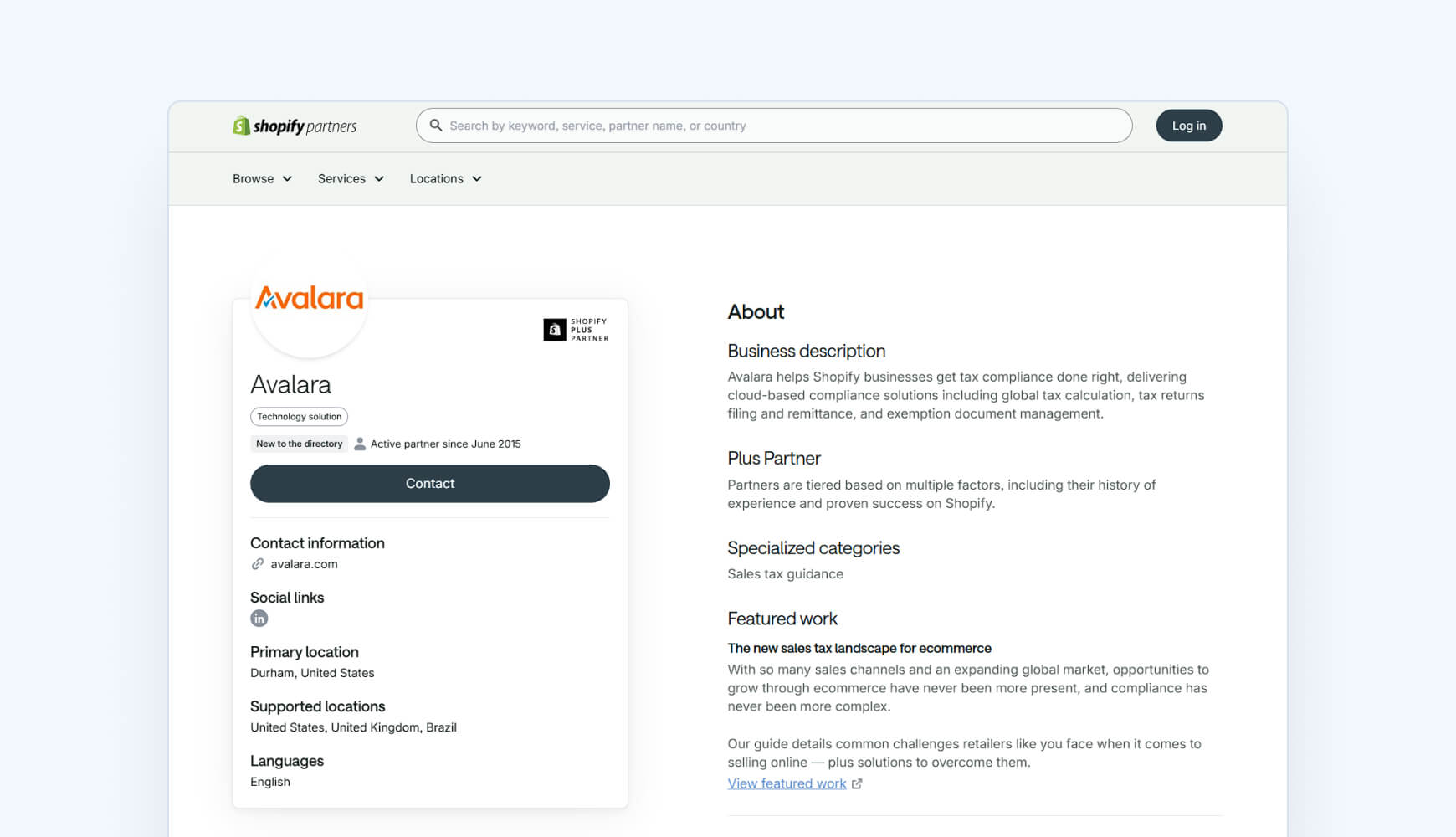Click the Active partner since June 2015 text

click(446, 444)
